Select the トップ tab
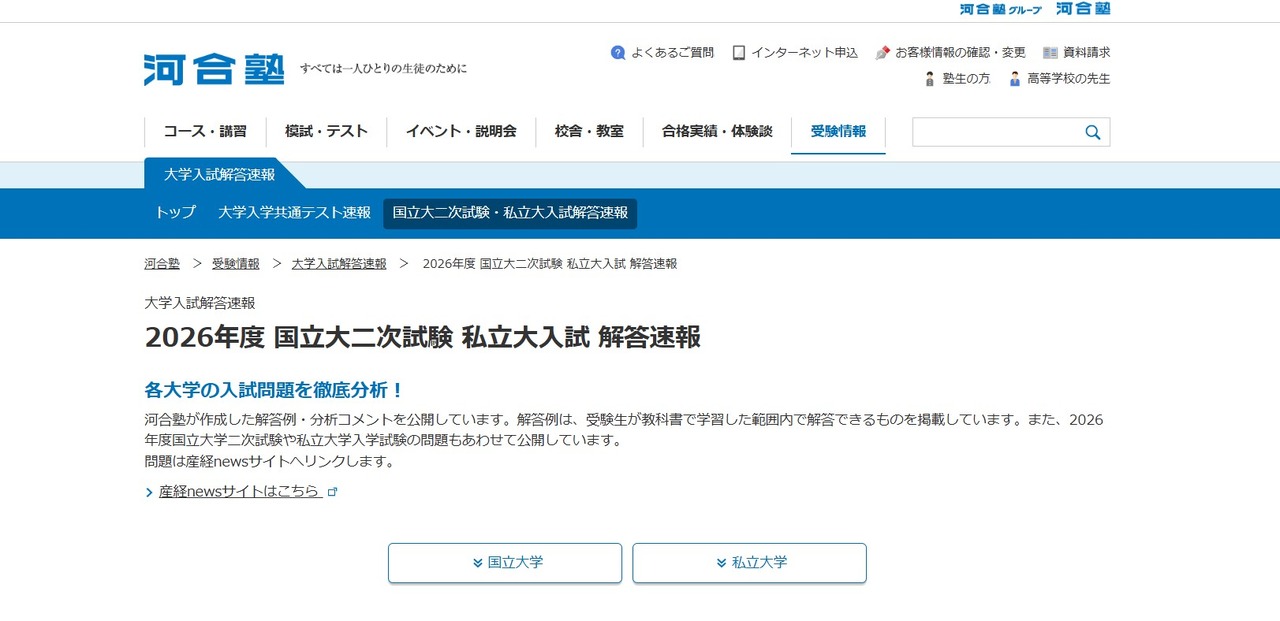This screenshot has width=1280, height=621. click(174, 212)
